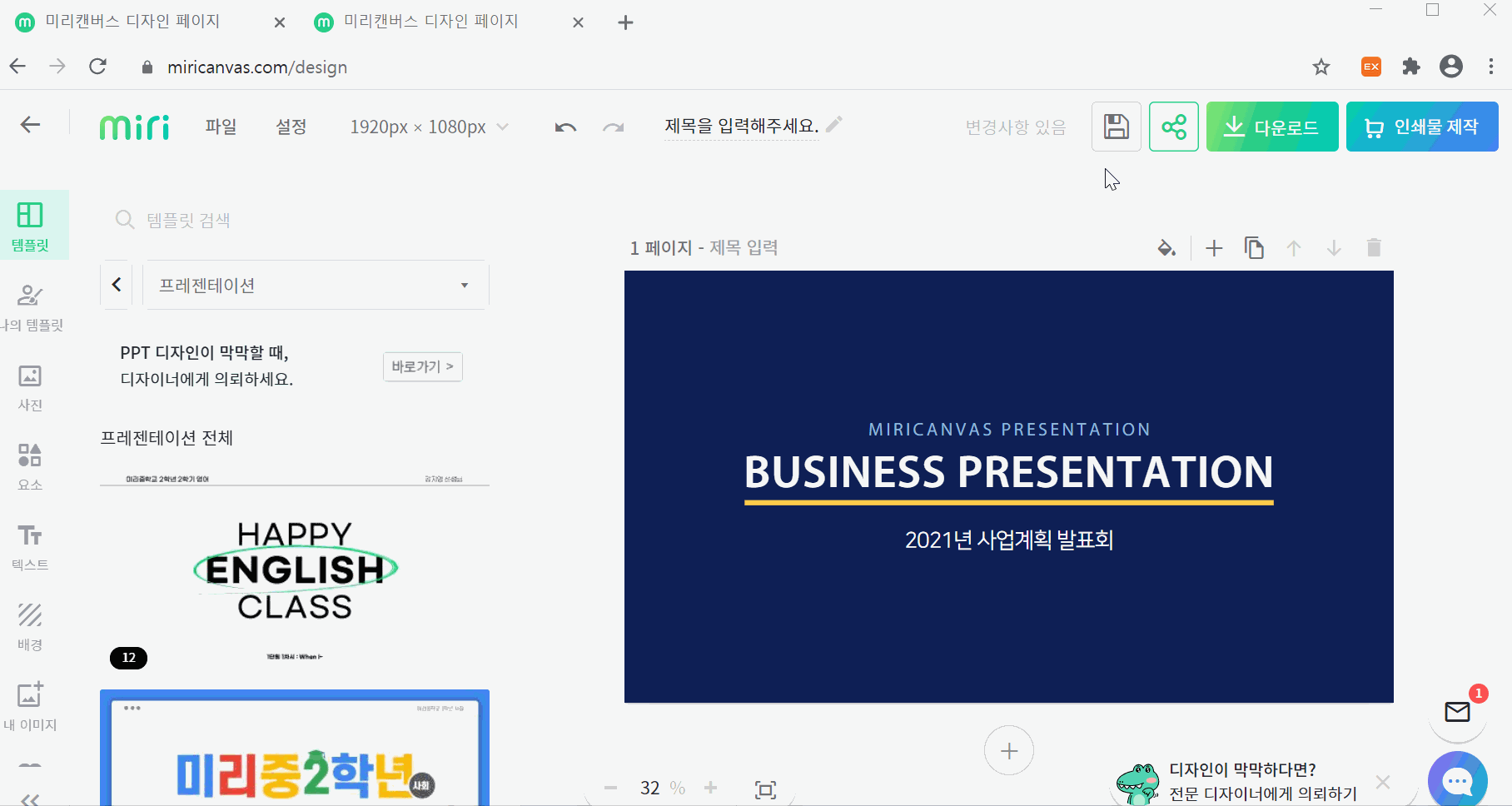Screen dimensions: 1512x806
Task: Delete the current page
Action: [1374, 248]
